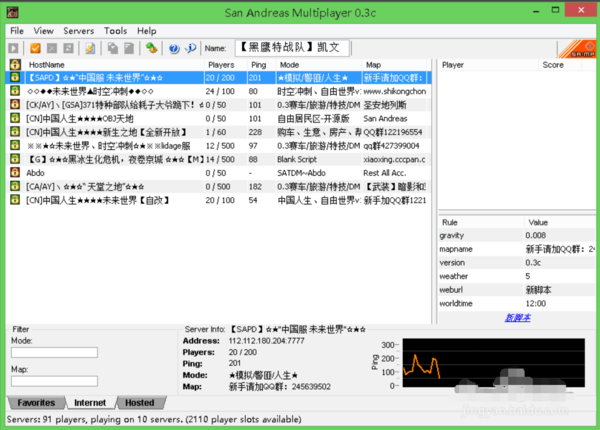The width and height of the screenshot is (600, 430).
Task: Click the version rule row
Action: tap(517, 262)
